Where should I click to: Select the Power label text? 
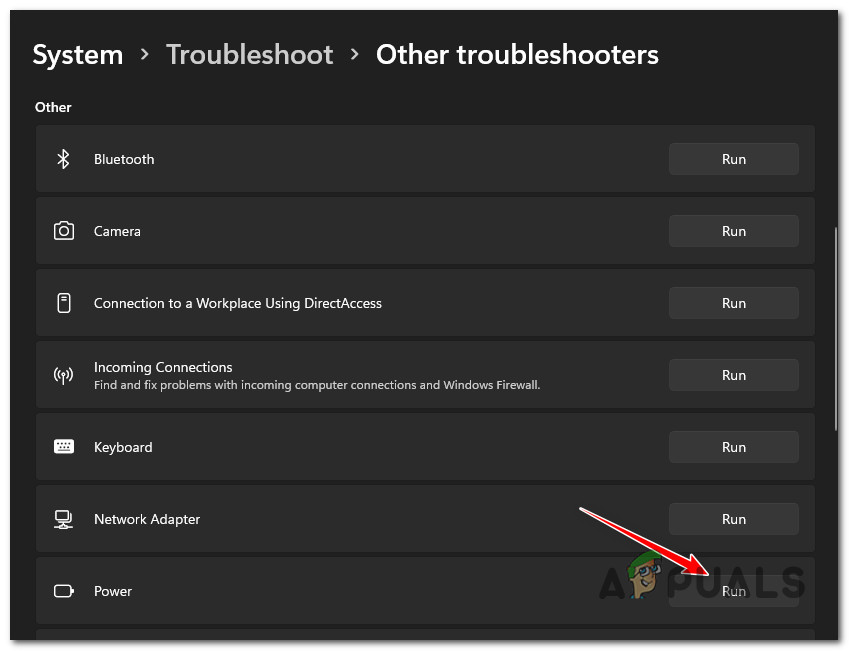[x=113, y=591]
